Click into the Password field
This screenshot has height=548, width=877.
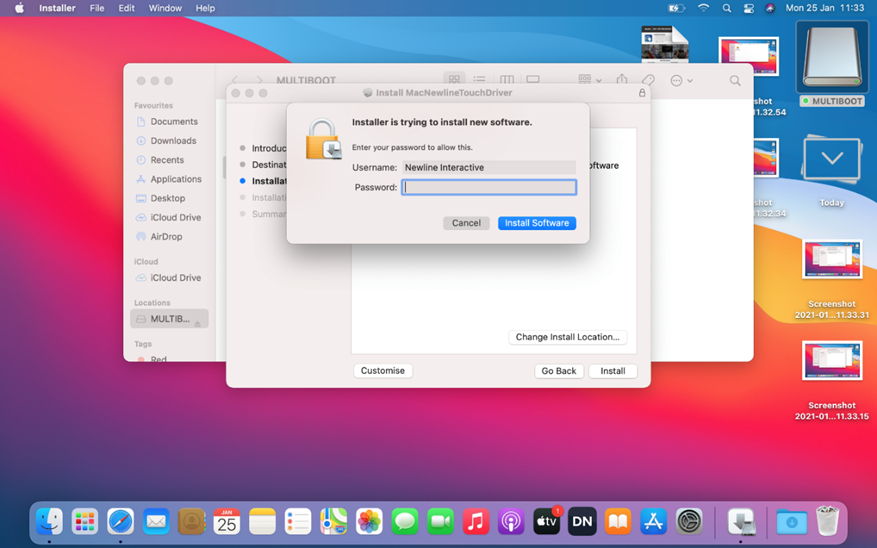pyautogui.click(x=489, y=187)
